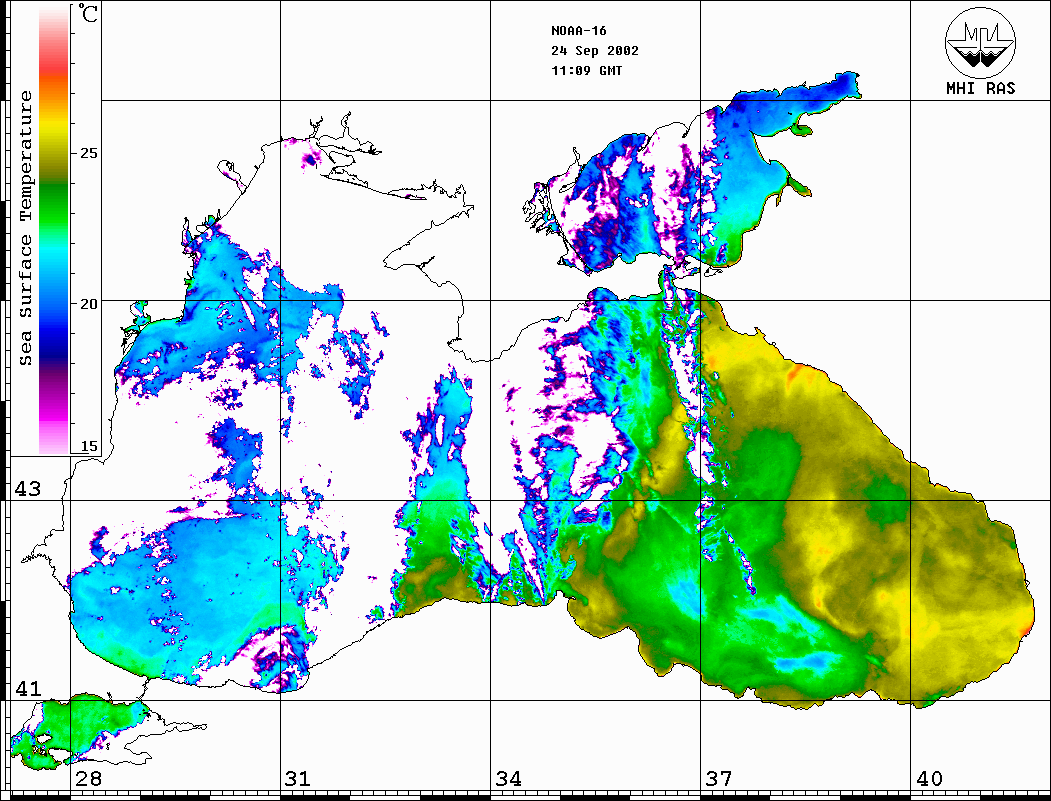Image resolution: width=1051 pixels, height=801 pixels.
Task: Select the time '11:09 GMT'
Action: [586, 71]
